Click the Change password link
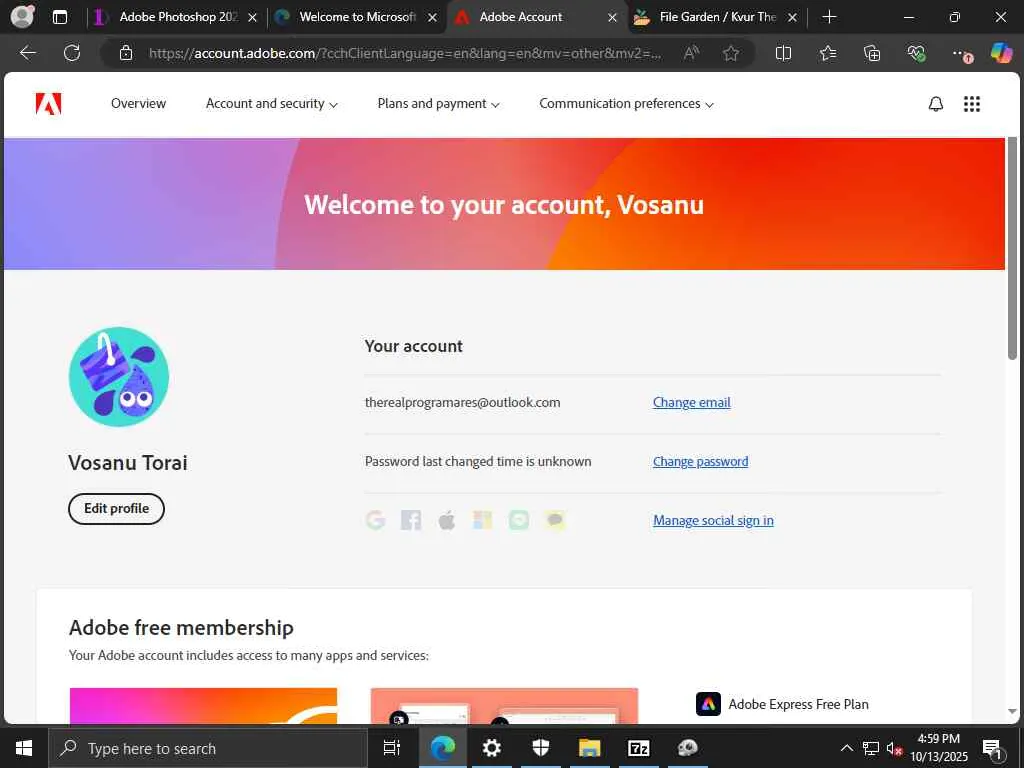Screen dimensions: 1024x768 coord(700,461)
